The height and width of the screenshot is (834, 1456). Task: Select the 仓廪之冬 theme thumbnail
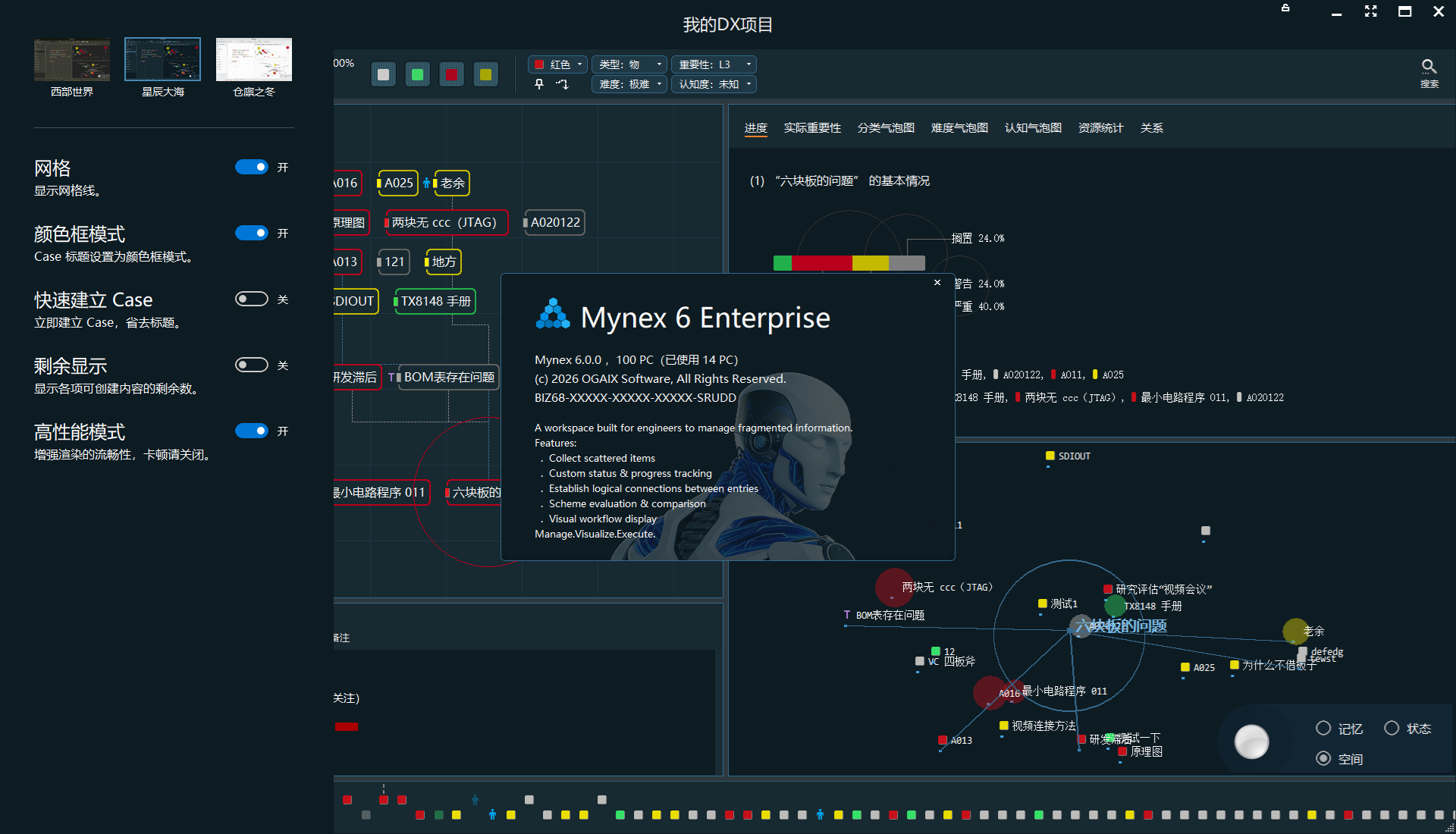(x=254, y=59)
